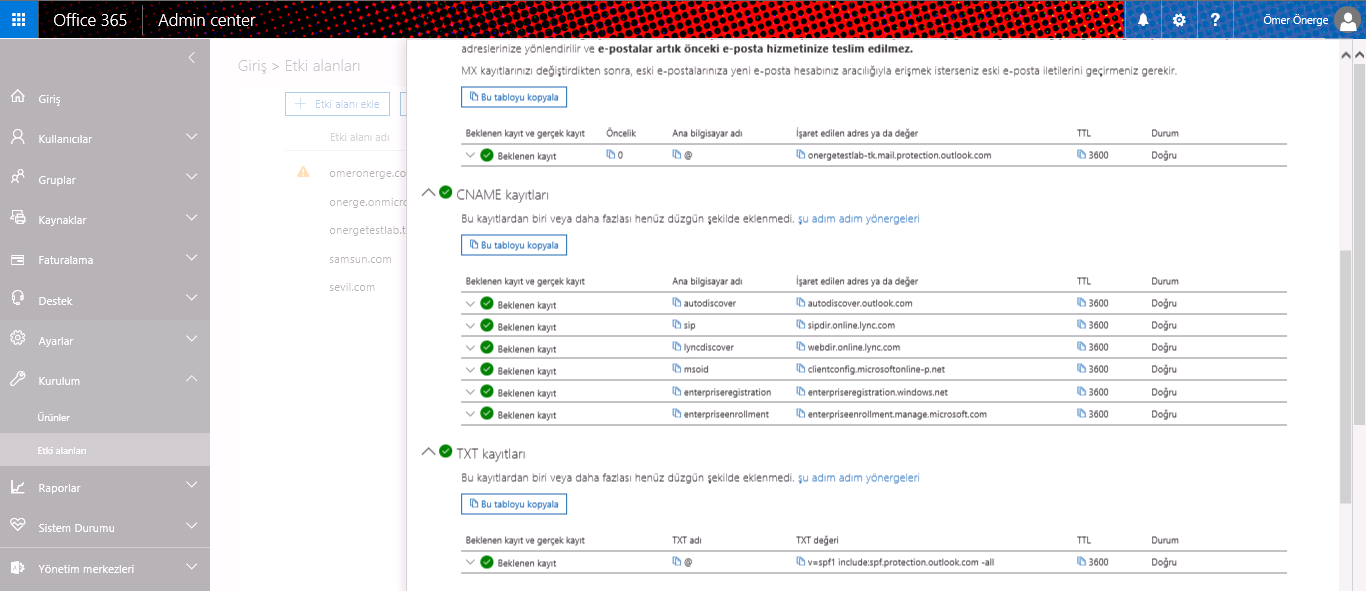Screen dimensions: 1366x591
Task: Expand the enterpriseenrollment record row
Action: (470, 414)
